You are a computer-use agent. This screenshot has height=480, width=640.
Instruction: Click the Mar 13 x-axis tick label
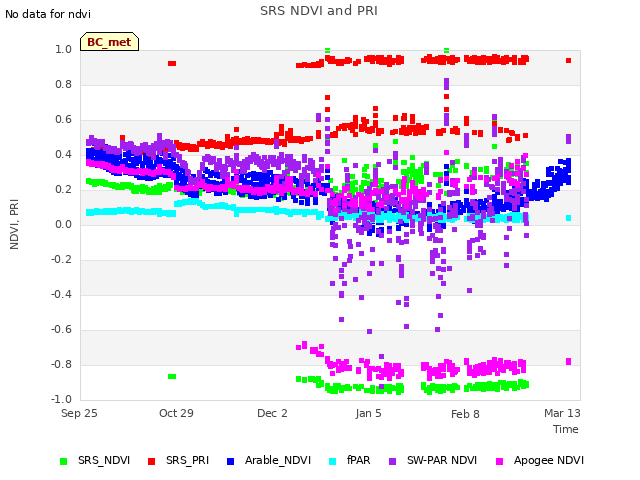pyautogui.click(x=562, y=413)
